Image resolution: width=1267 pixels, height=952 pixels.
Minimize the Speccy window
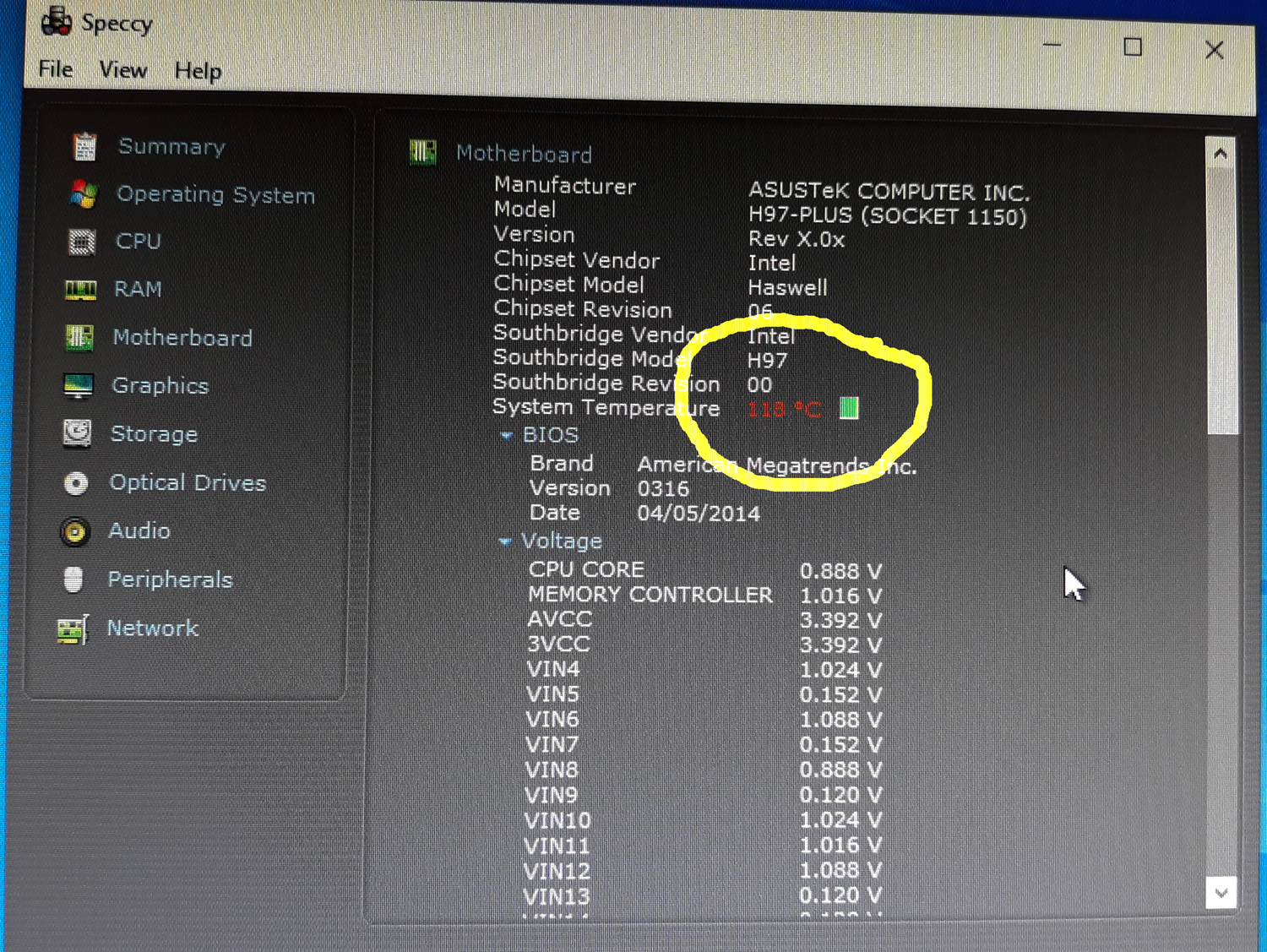tap(1052, 45)
